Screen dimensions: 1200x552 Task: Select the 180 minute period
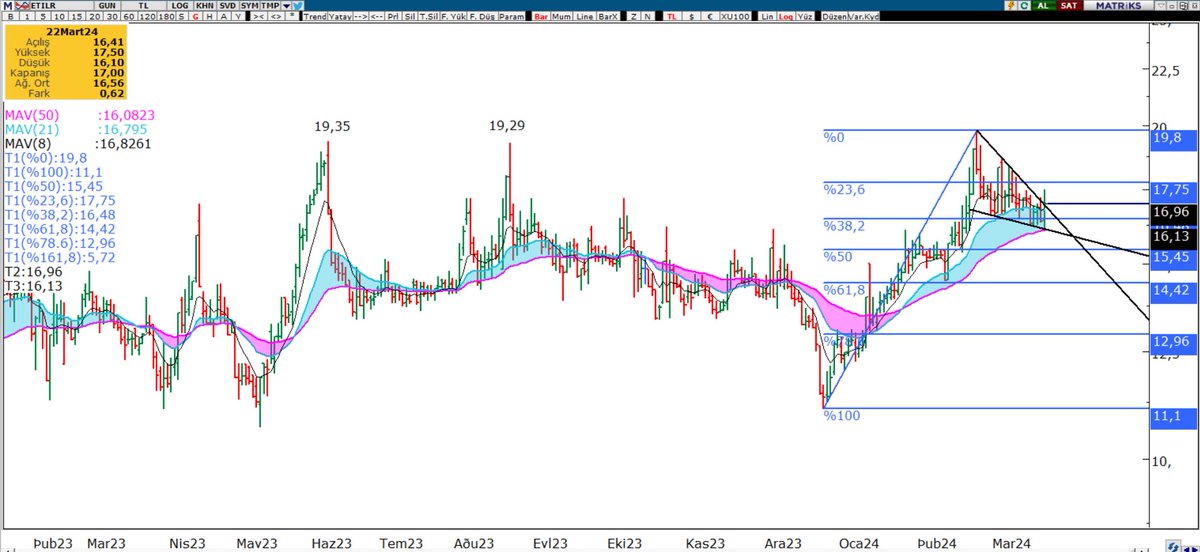(167, 17)
